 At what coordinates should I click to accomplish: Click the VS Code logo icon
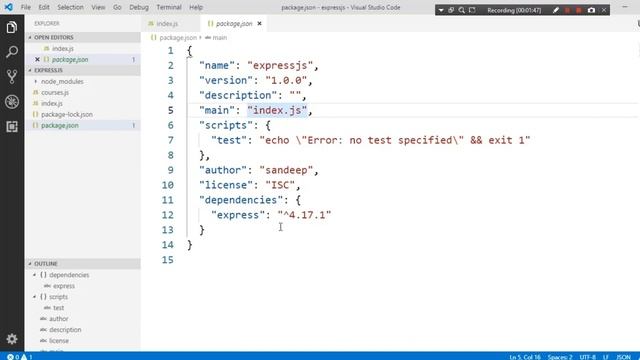8,7
